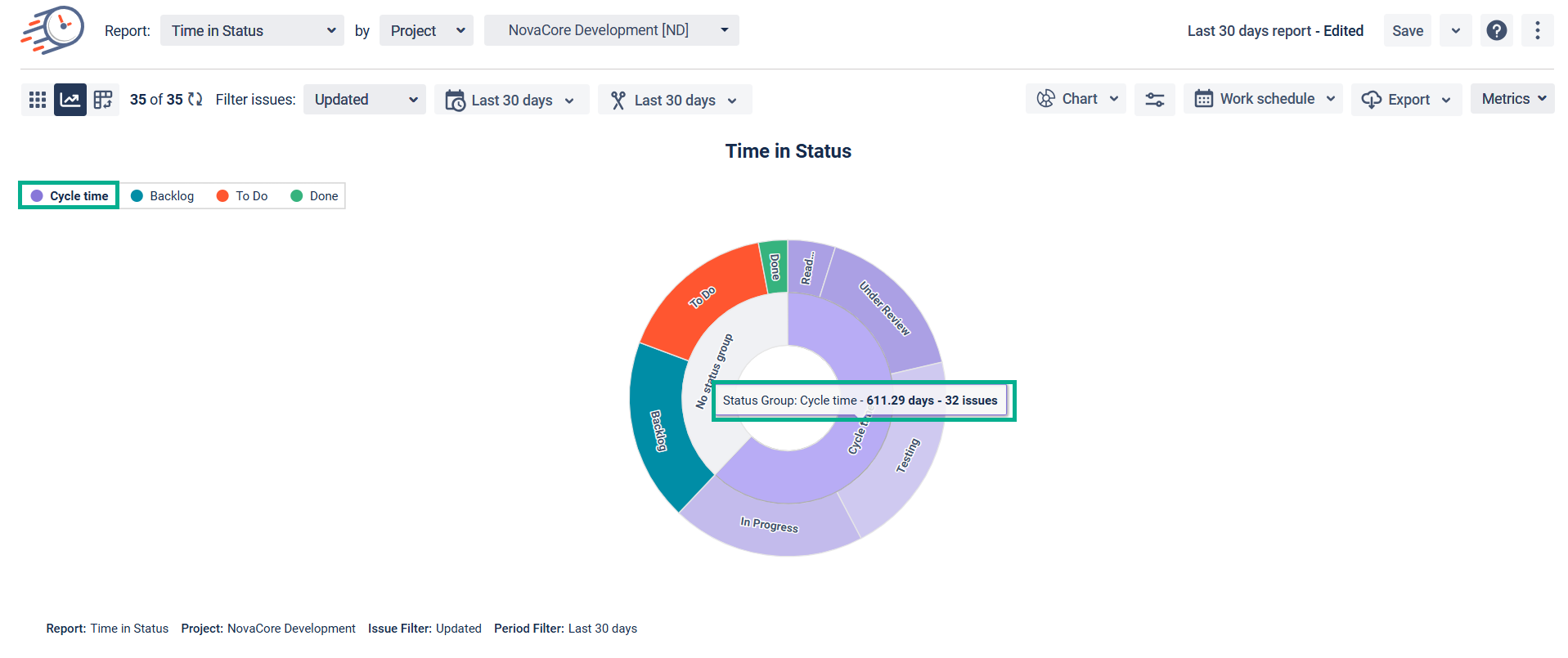Open the Metrics menu
The height and width of the screenshot is (658, 1568).
point(1512,99)
